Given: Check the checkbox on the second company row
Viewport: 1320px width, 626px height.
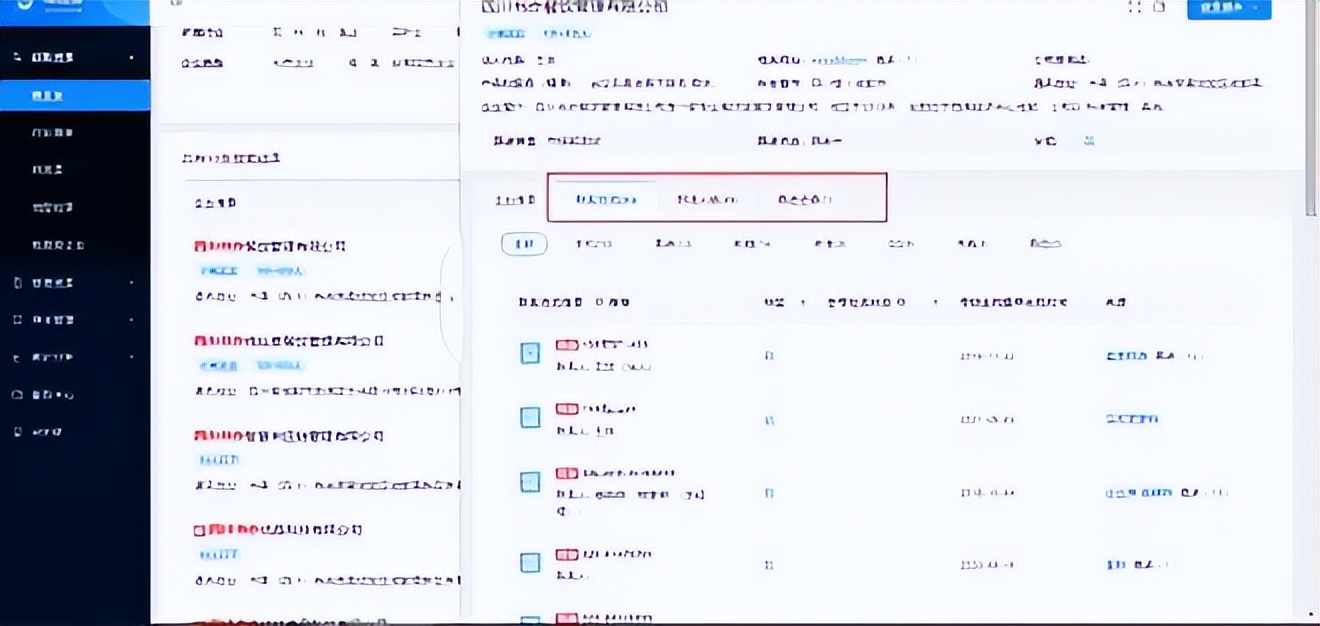Looking at the screenshot, I should 529,417.
